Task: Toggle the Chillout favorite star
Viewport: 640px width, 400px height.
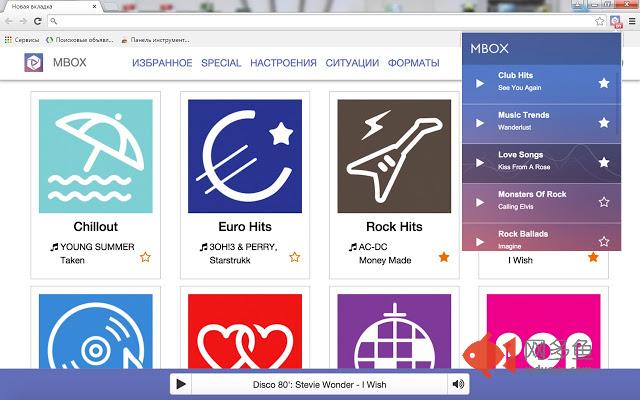Action: 145,257
